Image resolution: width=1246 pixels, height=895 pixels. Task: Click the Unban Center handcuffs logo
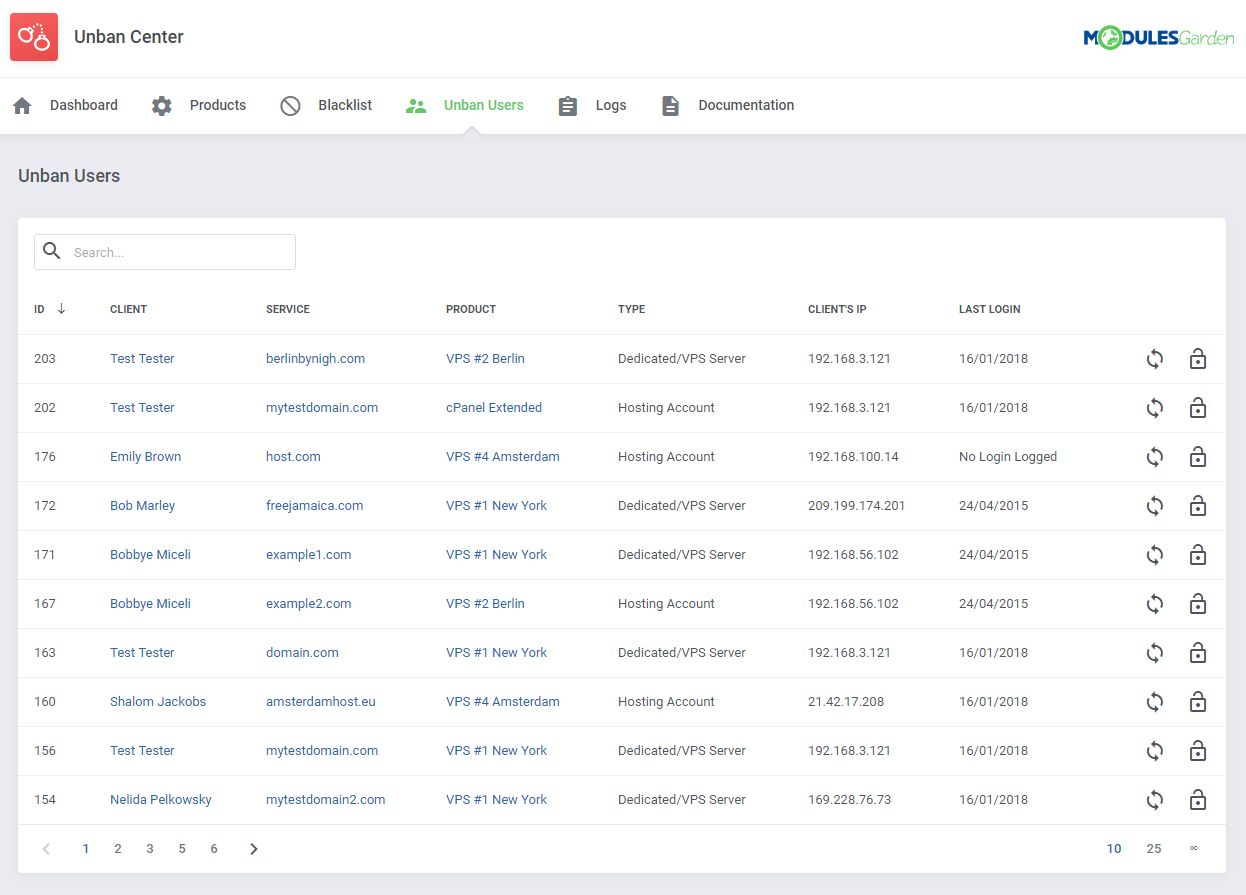[x=34, y=37]
